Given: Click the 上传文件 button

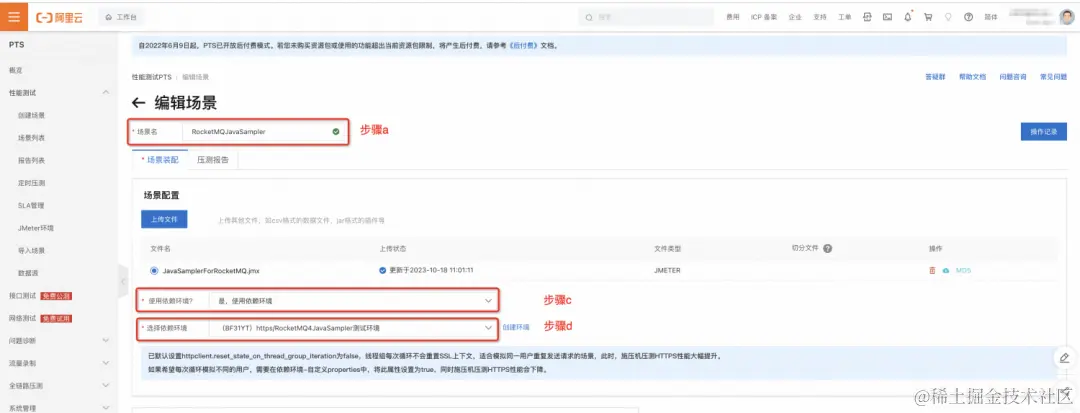Looking at the screenshot, I should pyautogui.click(x=164, y=220).
